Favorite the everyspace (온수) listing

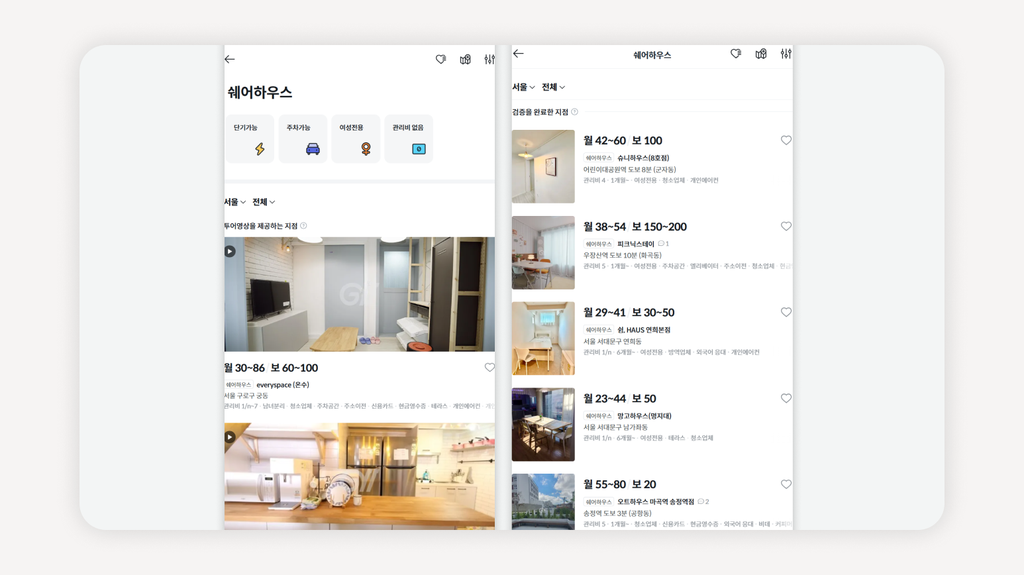[489, 368]
